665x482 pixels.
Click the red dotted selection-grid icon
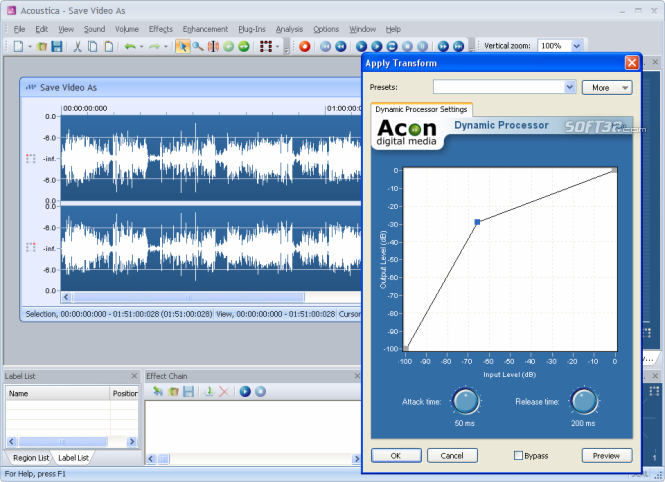click(266, 46)
